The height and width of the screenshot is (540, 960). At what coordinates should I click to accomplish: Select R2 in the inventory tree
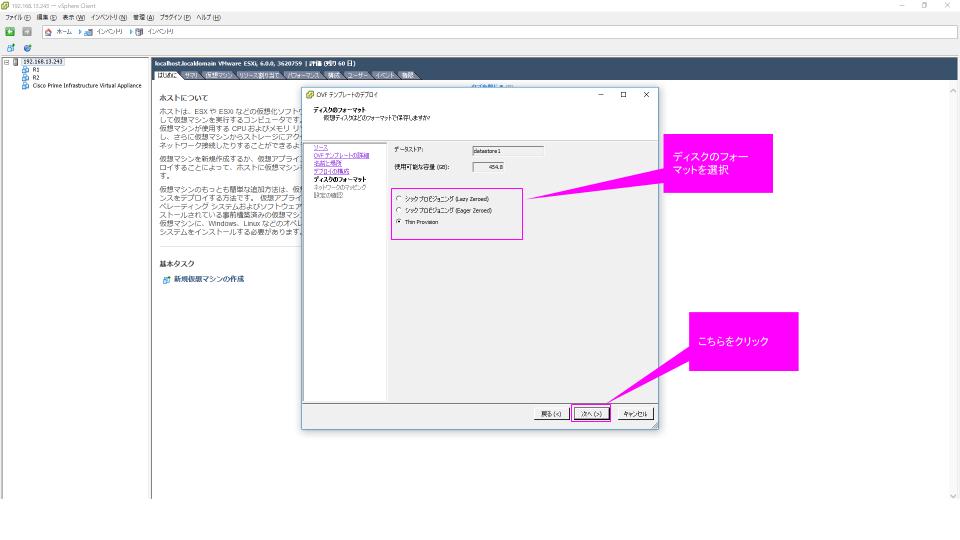point(36,78)
